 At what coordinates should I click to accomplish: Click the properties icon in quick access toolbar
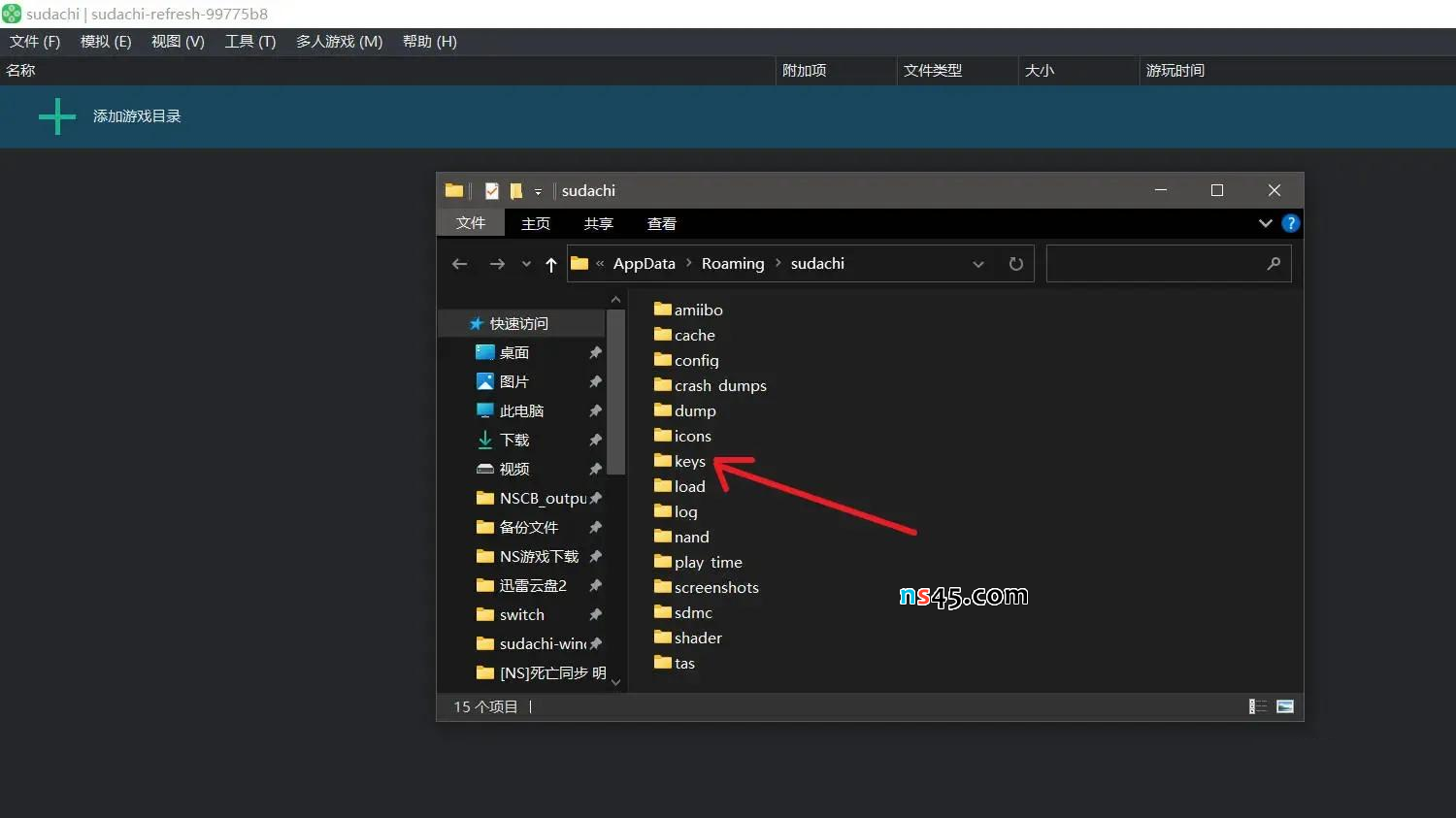coord(492,191)
